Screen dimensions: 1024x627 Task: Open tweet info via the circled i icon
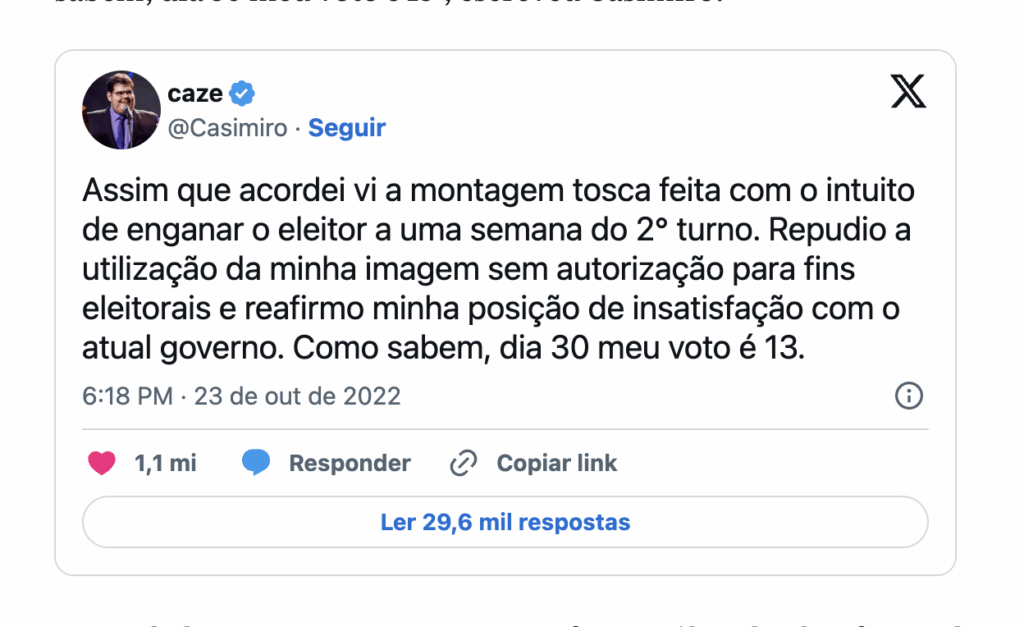pyautogui.click(x=908, y=396)
